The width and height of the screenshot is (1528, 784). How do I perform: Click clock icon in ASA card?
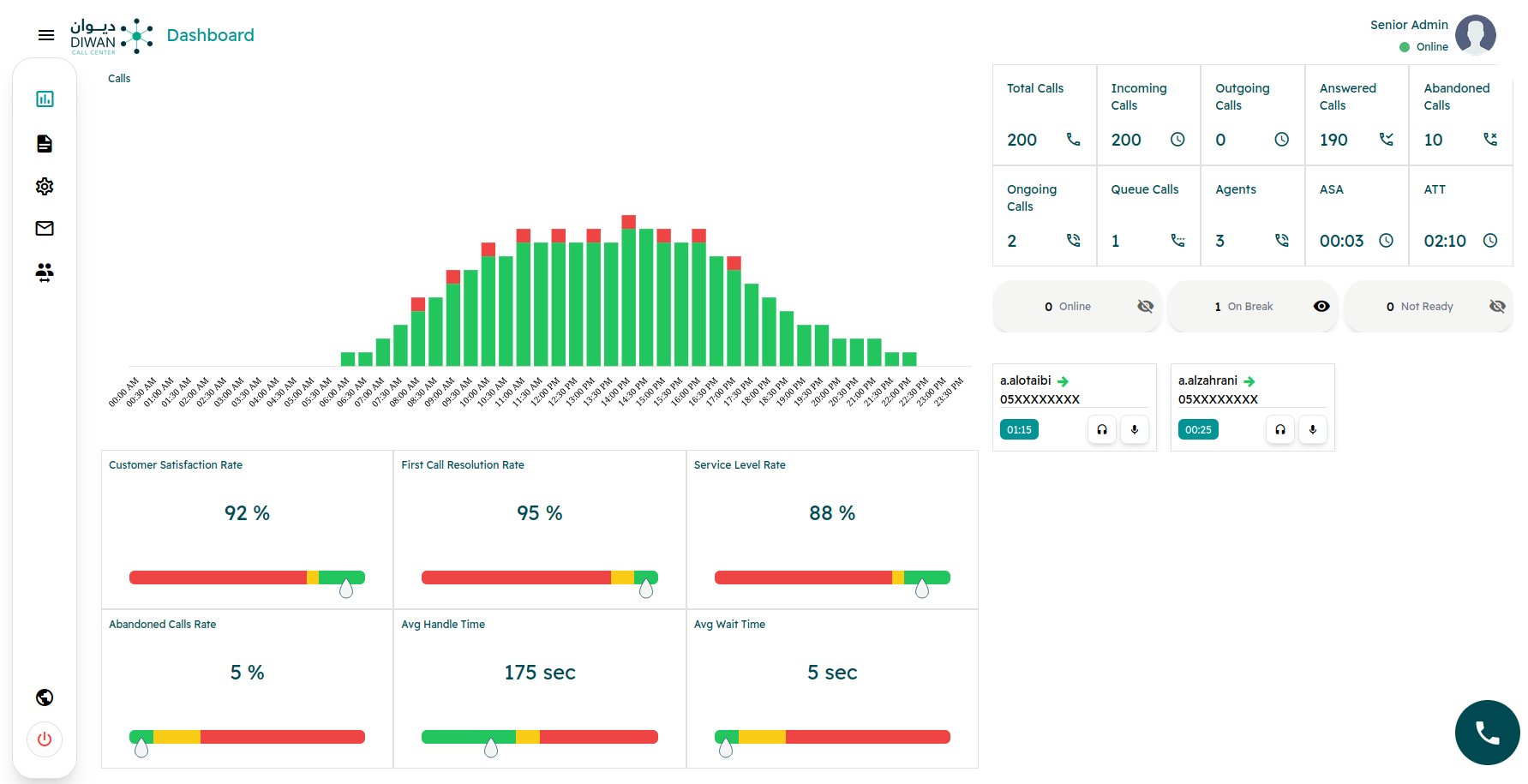[x=1386, y=240]
